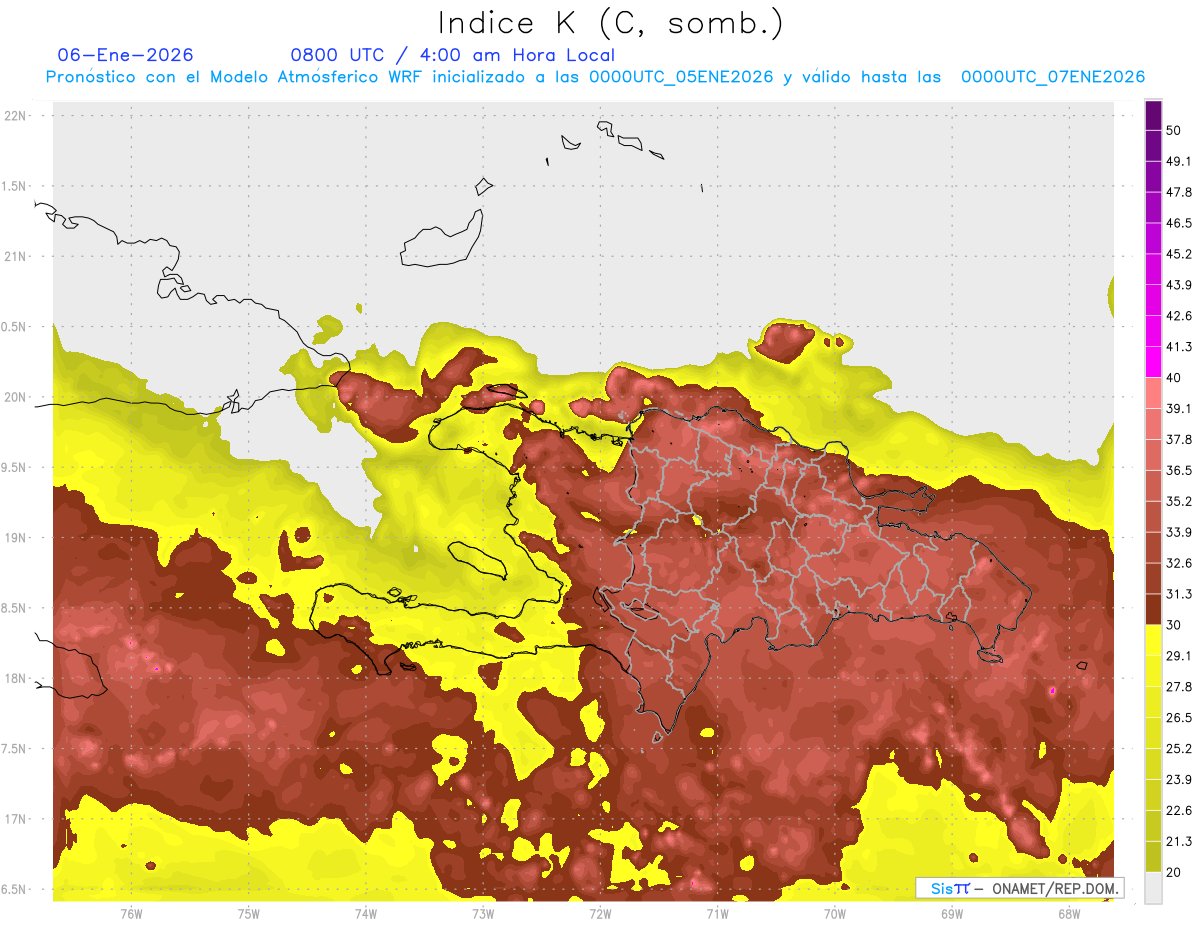Image resolution: width=1200 pixels, height=927 pixels.
Task: Click the colorbar value '45.2'
Action: point(1179,254)
